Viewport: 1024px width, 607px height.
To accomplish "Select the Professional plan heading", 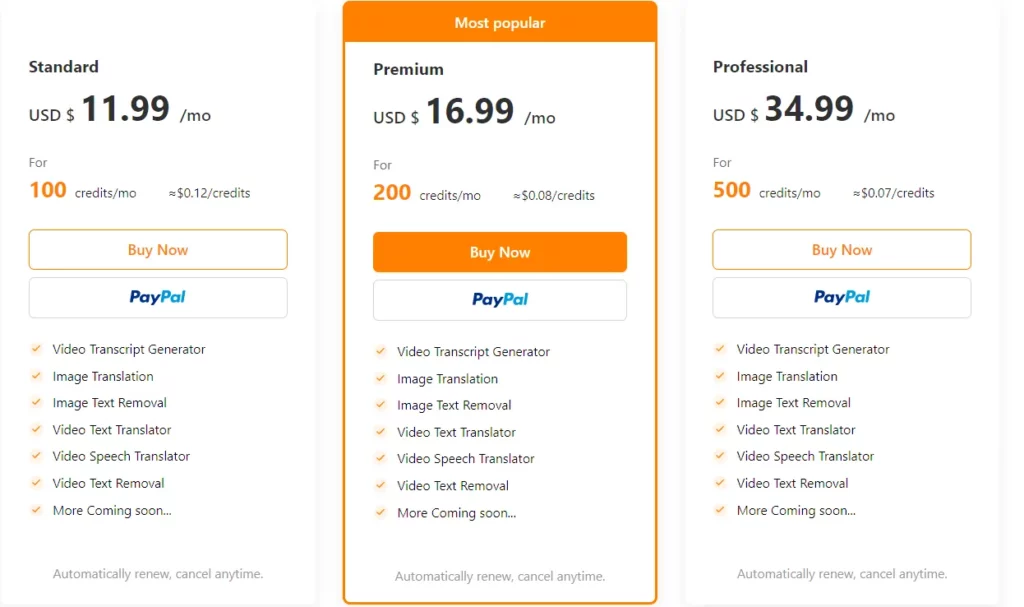I will pyautogui.click(x=760, y=67).
